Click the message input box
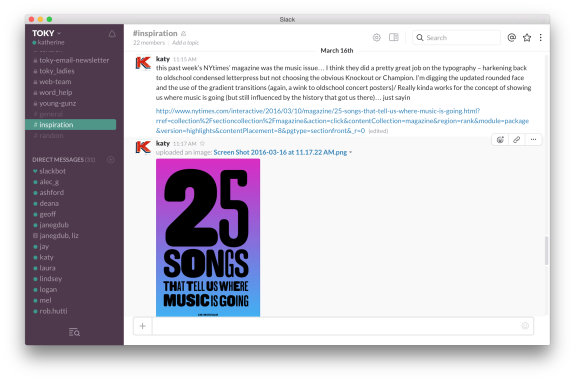575x381 pixels. pyautogui.click(x=337, y=326)
